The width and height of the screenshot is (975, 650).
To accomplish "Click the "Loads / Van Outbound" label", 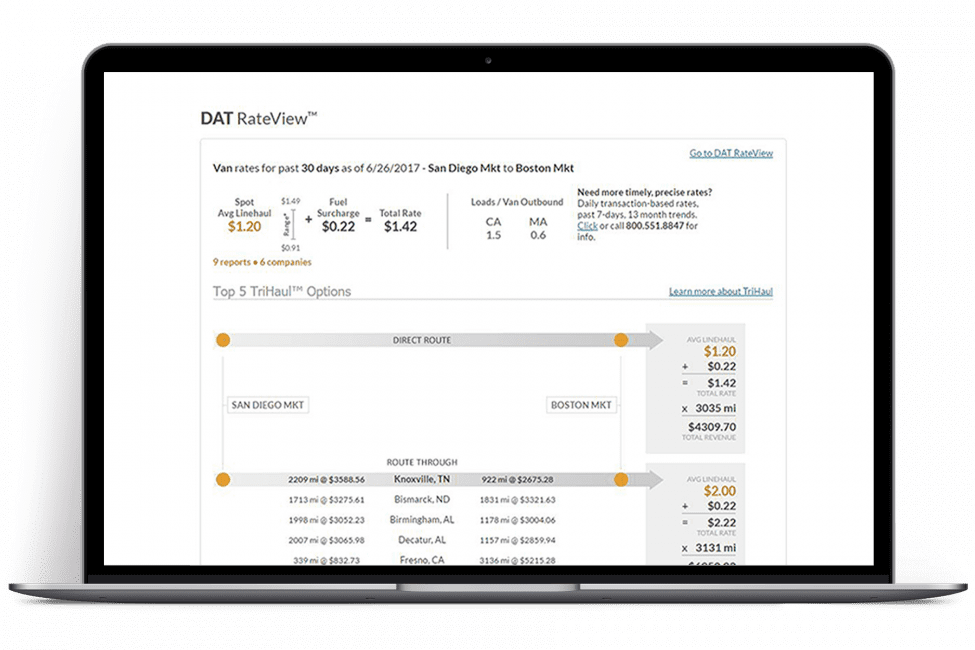I will click(517, 202).
